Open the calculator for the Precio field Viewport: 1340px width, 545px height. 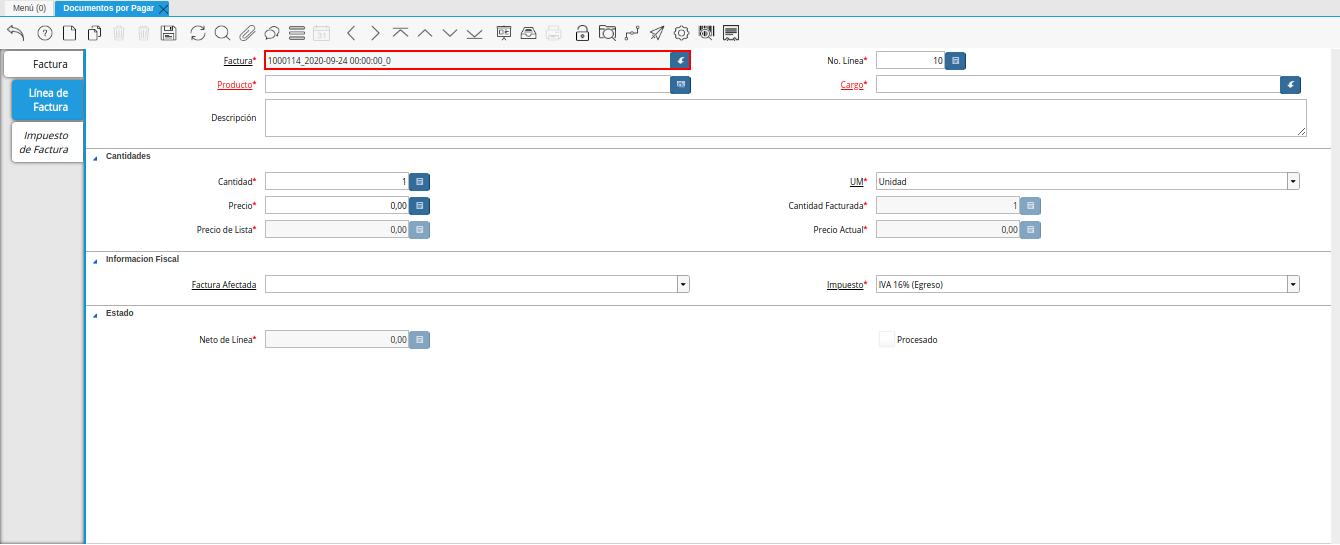point(420,206)
